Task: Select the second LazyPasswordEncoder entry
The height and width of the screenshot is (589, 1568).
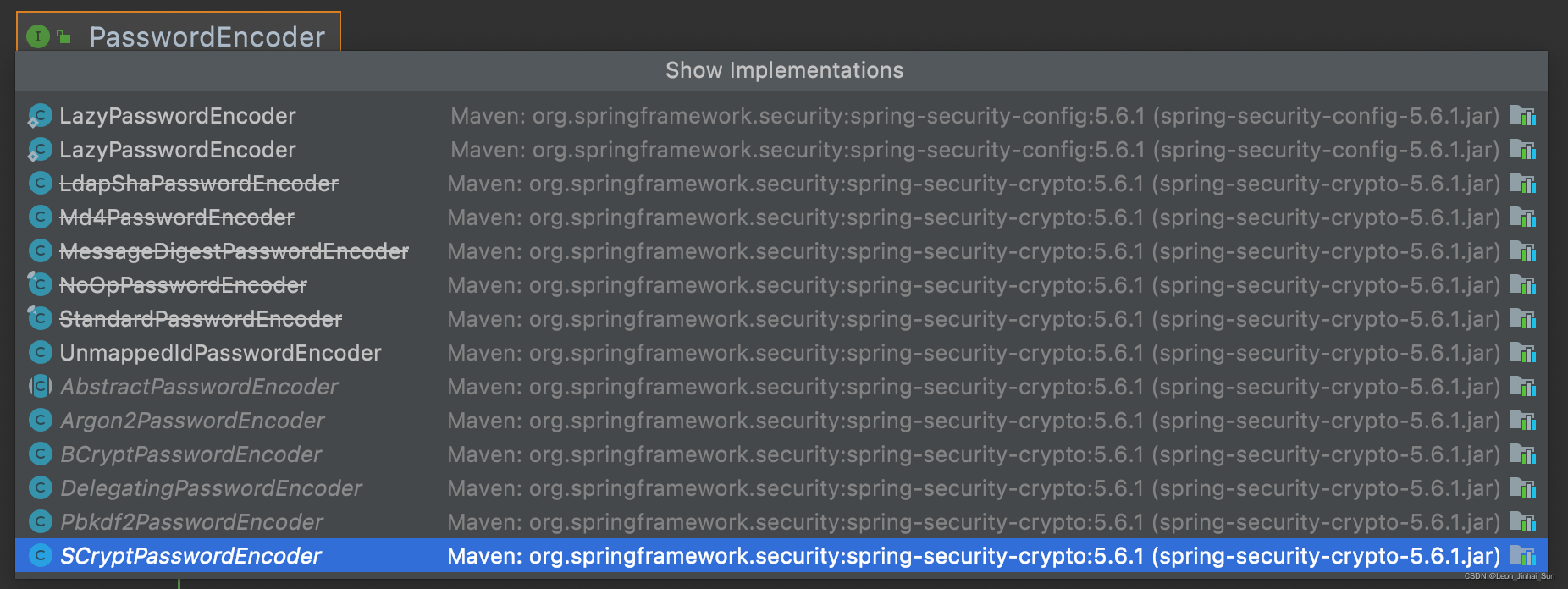Action: click(x=178, y=150)
